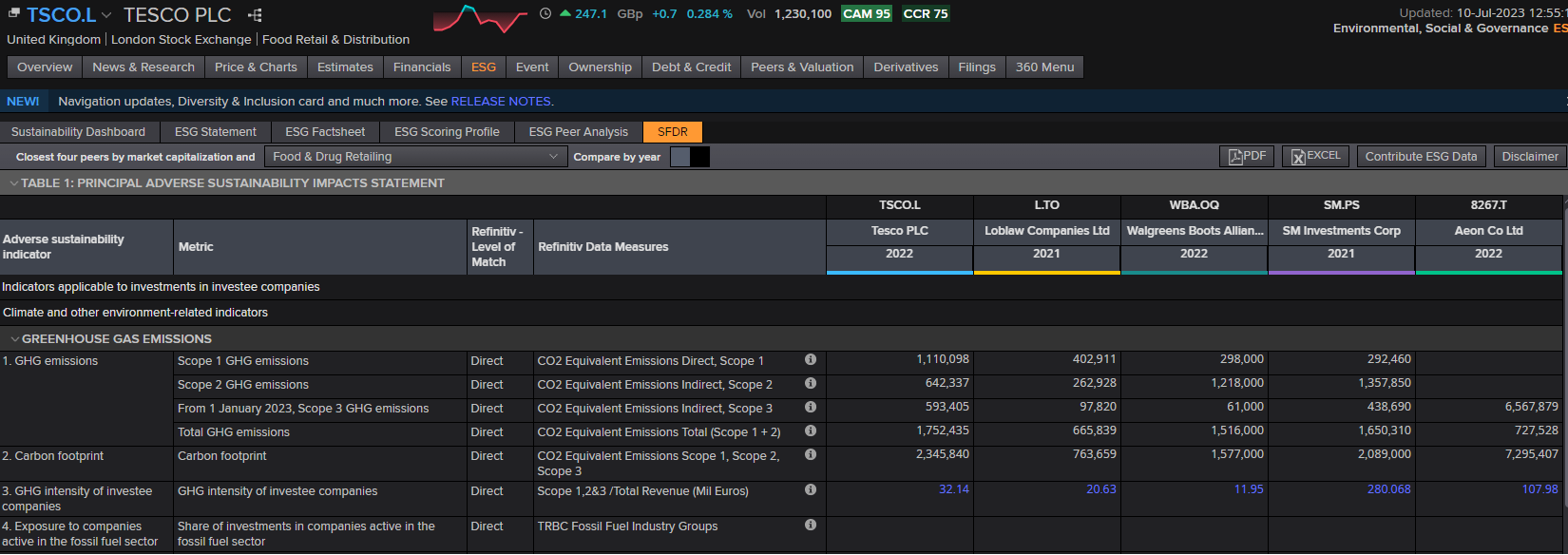
Task: Collapse the Greenhouse Gas Emissions section
Action: pos(15,339)
